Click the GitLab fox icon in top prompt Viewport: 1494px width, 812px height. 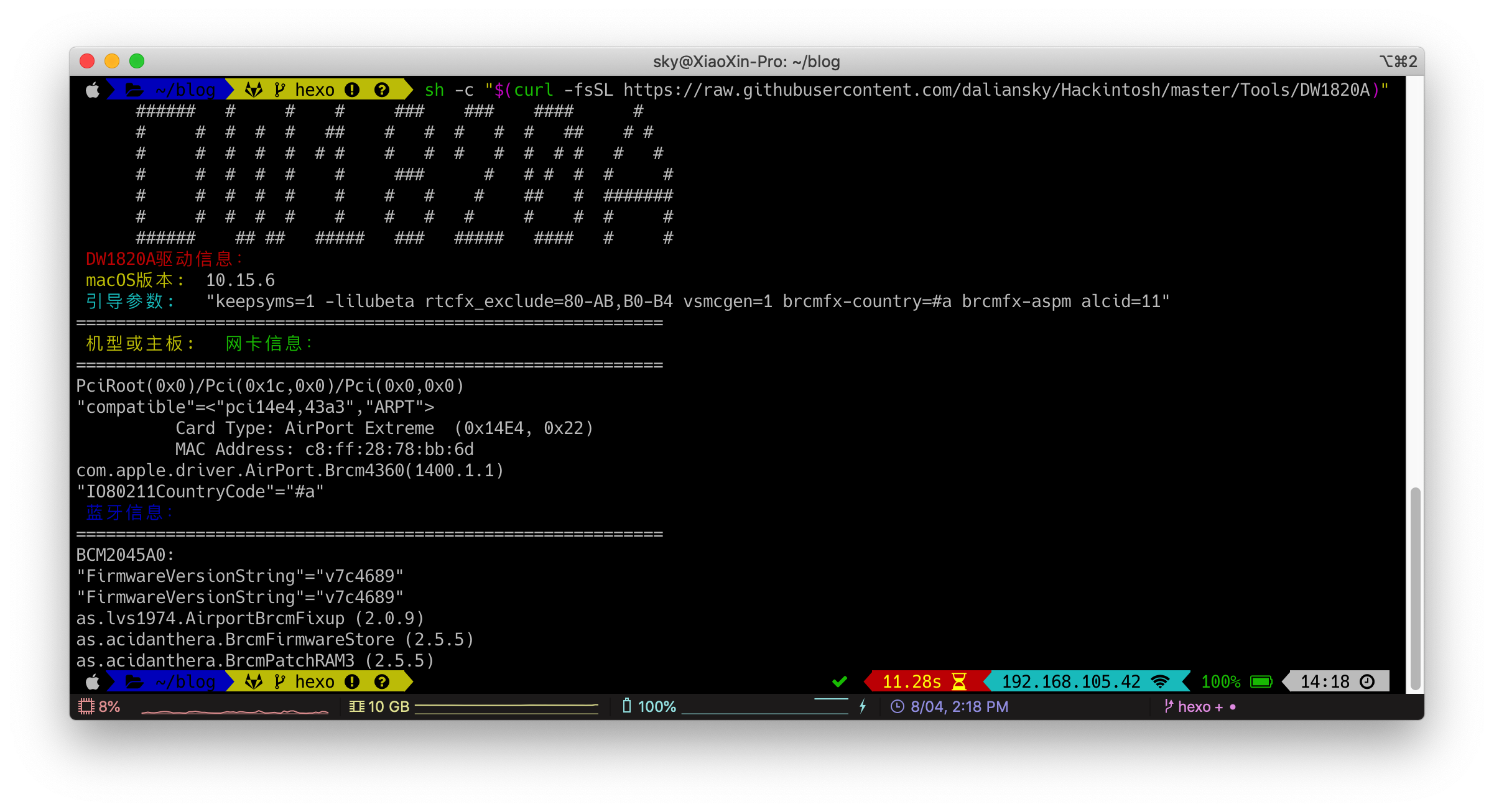pyautogui.click(x=253, y=90)
